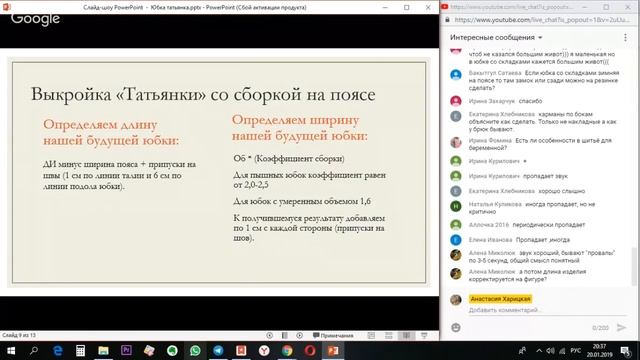The image size is (640, 360).
Task: Click the padlock icon in YouTube address bar
Action: [447, 20]
